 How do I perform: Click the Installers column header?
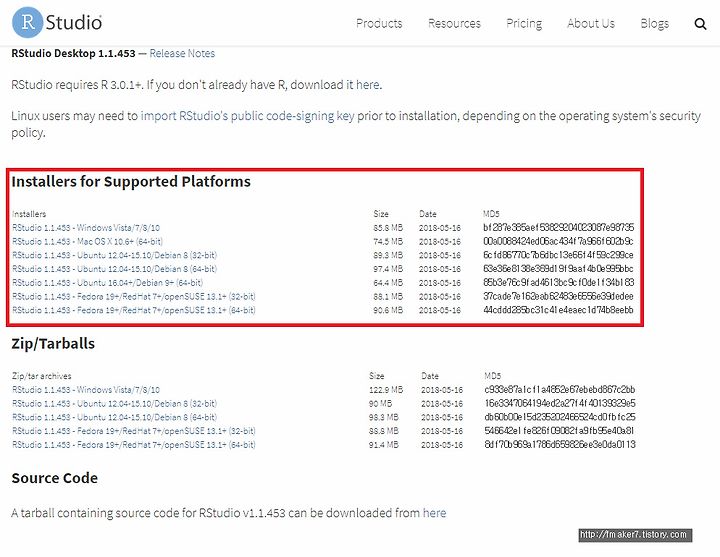point(29,214)
